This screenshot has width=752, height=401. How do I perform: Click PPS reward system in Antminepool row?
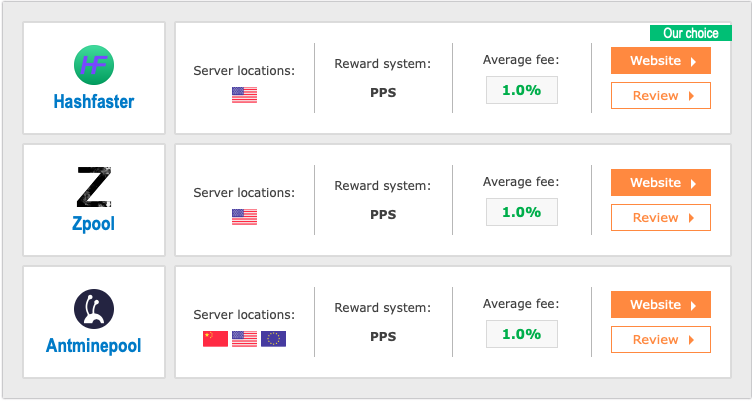coord(383,337)
